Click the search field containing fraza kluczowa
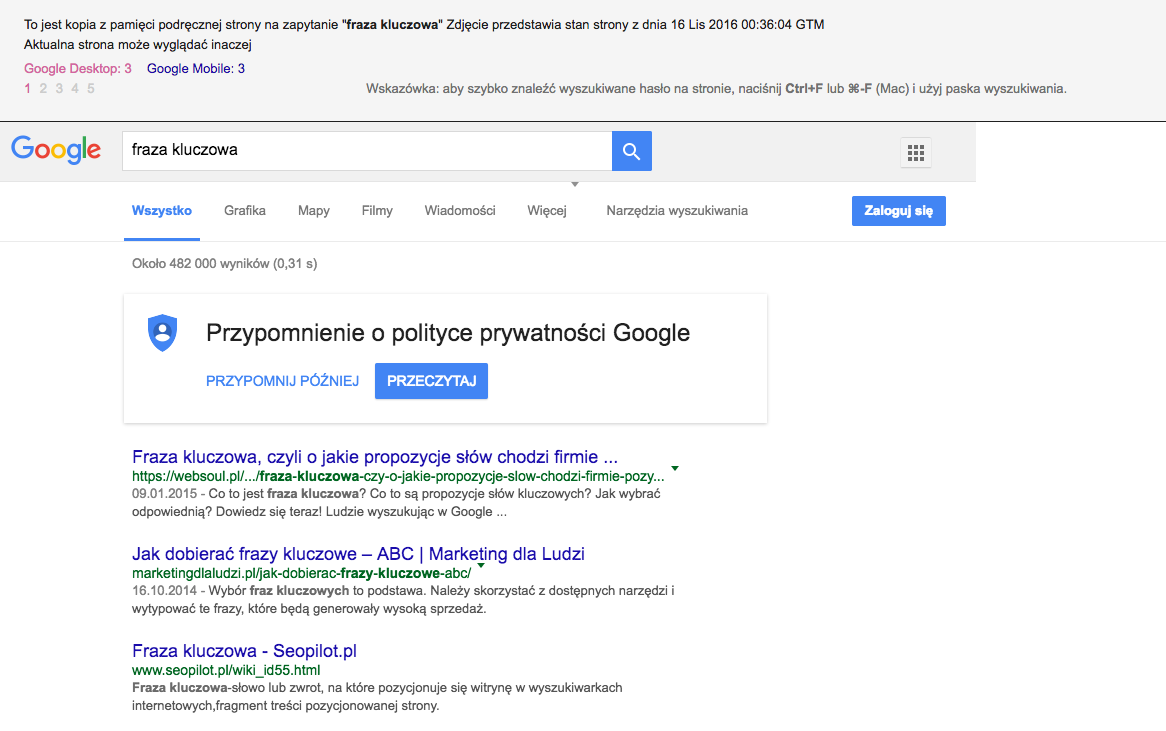 365,151
